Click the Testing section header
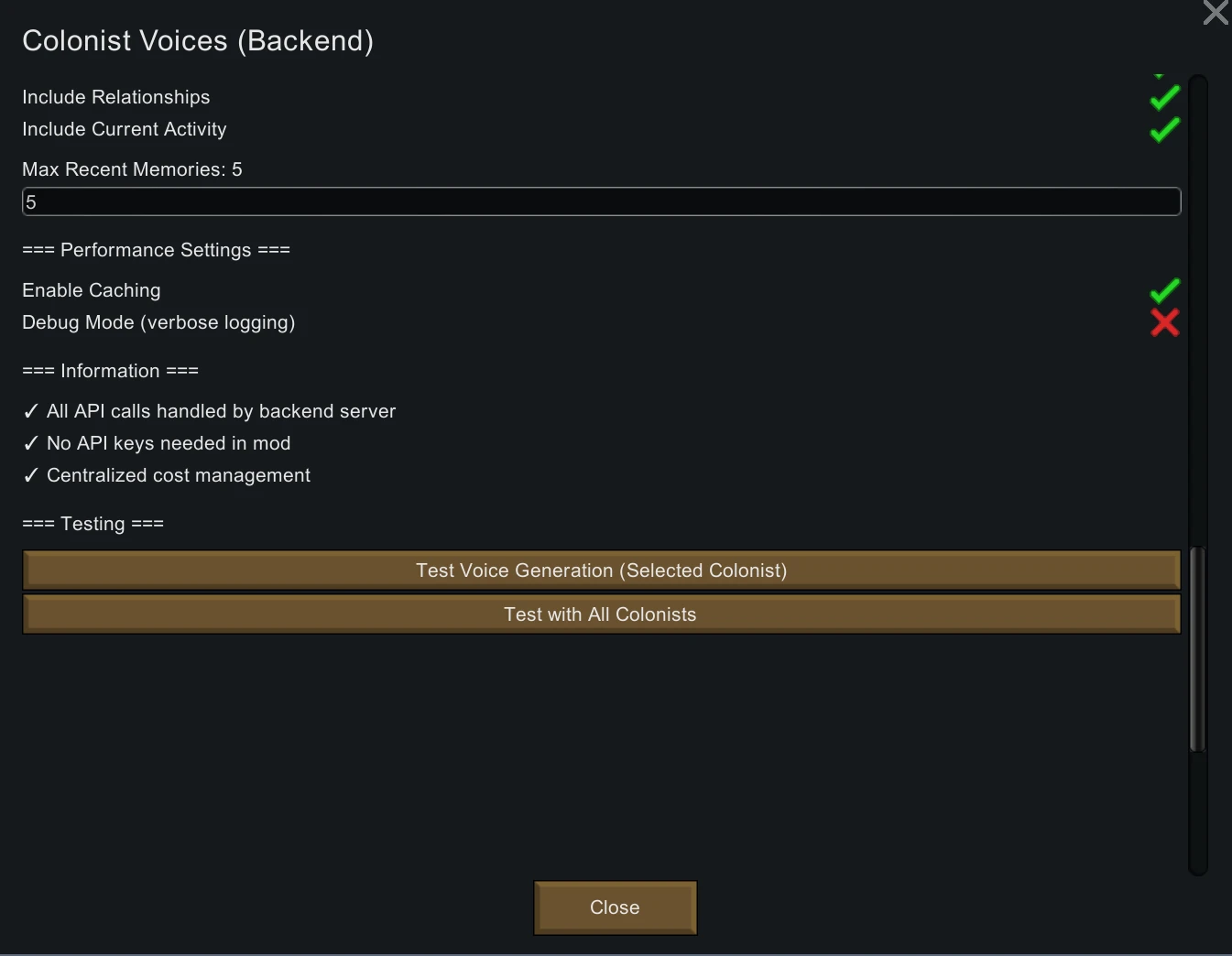Image resolution: width=1232 pixels, height=956 pixels. pos(93,524)
